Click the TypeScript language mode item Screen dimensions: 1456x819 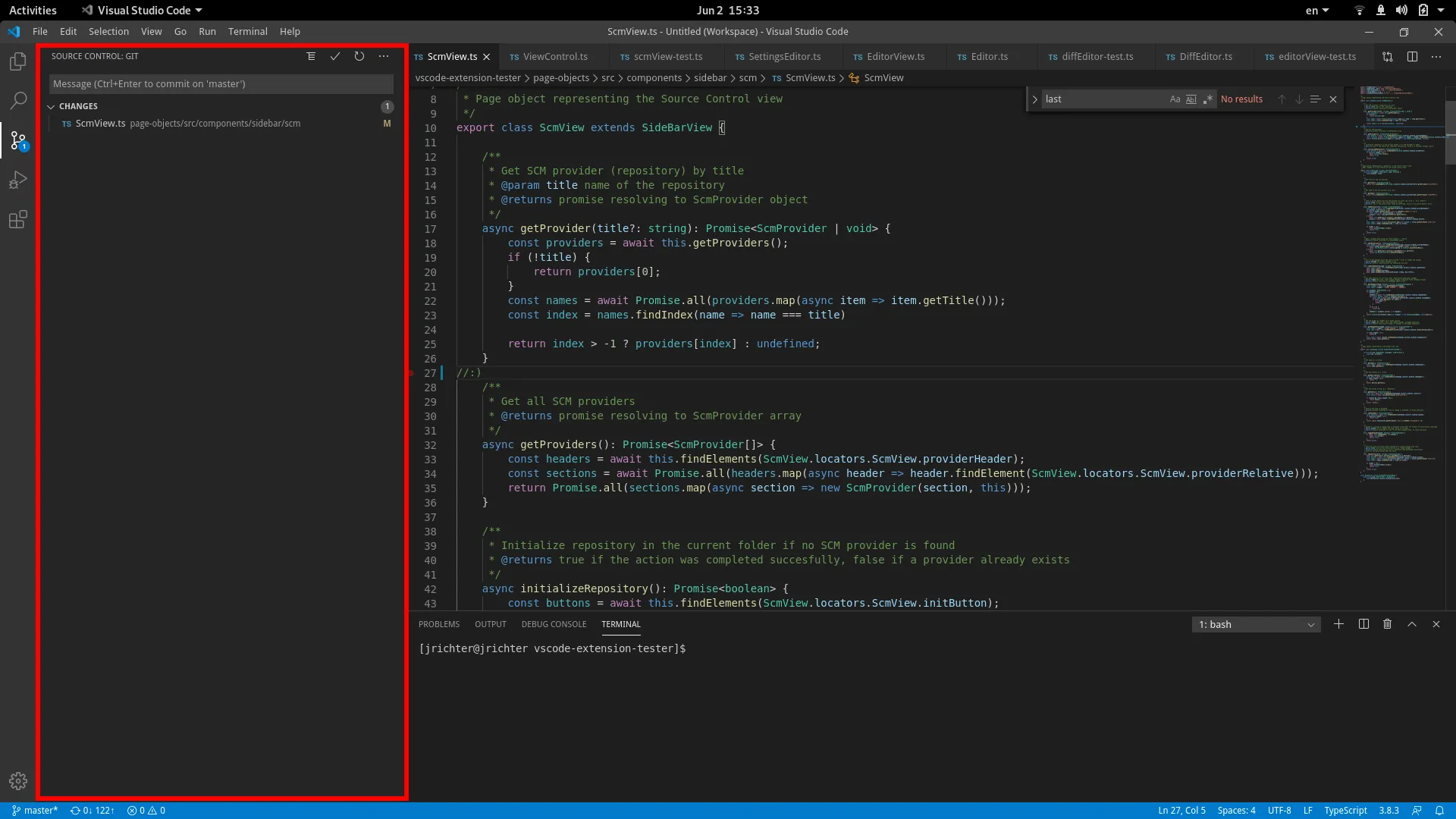(1345, 811)
